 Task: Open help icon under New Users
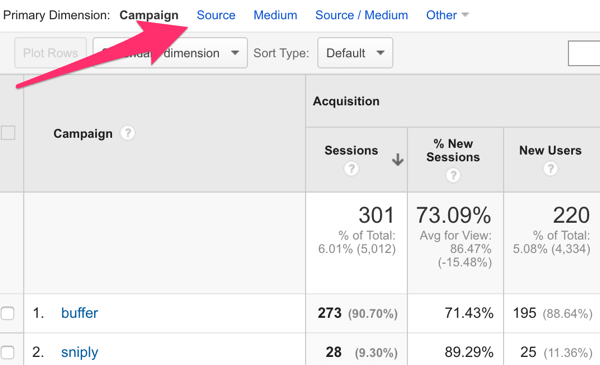[x=550, y=169]
